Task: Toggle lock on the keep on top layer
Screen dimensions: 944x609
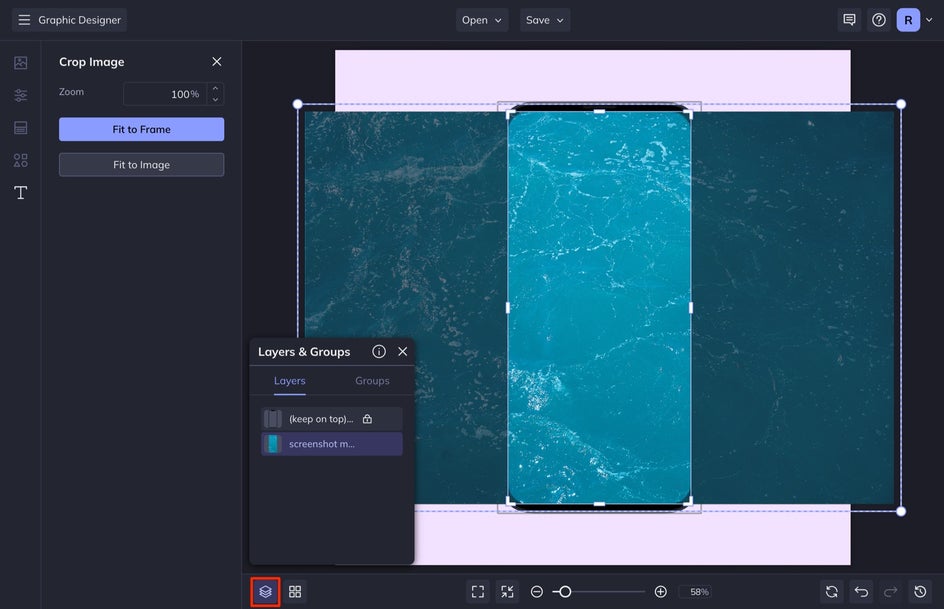Action: tap(367, 419)
